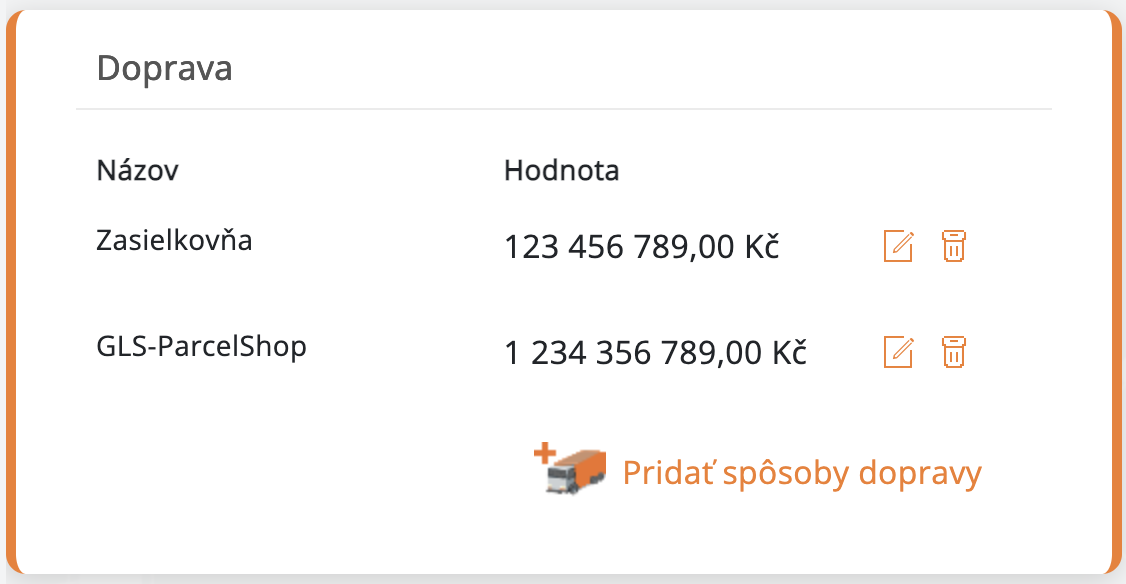Select the orange truck icon with plus sign

tap(570, 470)
